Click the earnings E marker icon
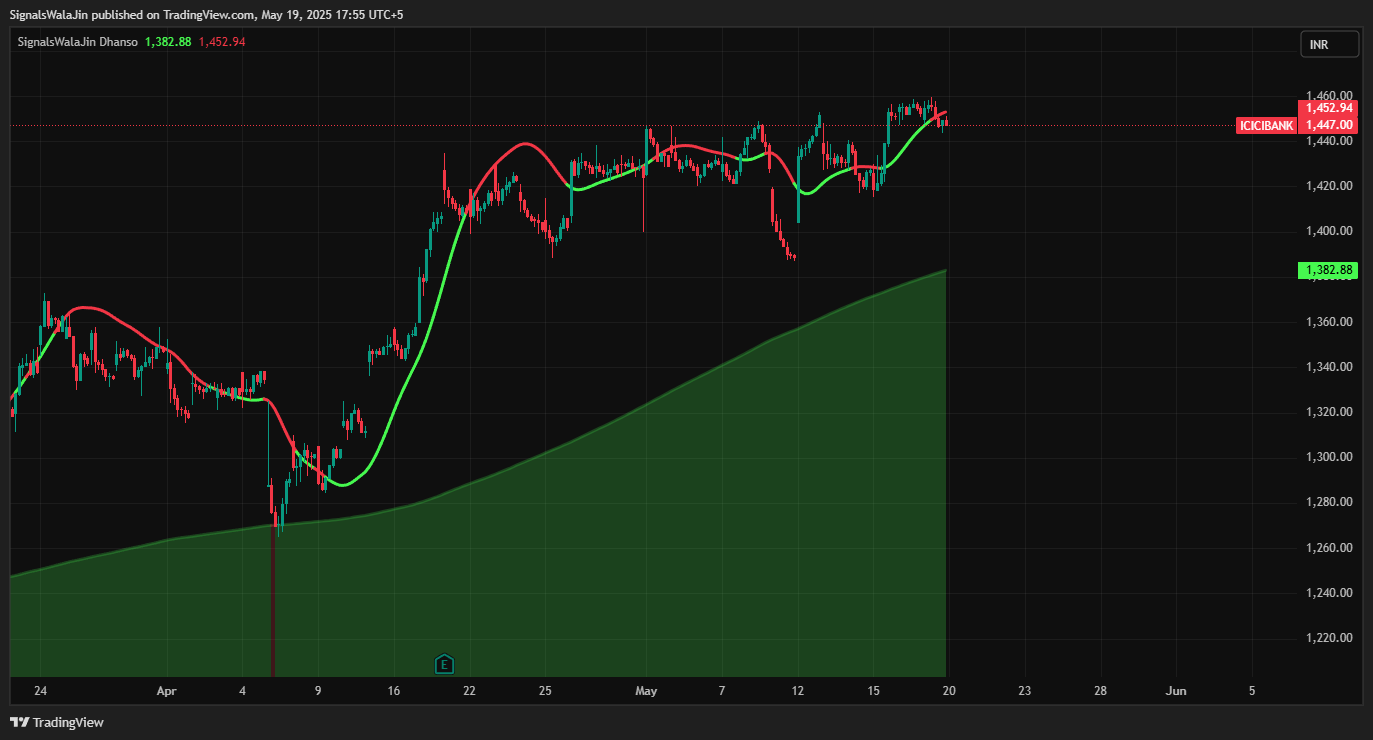 (445, 663)
